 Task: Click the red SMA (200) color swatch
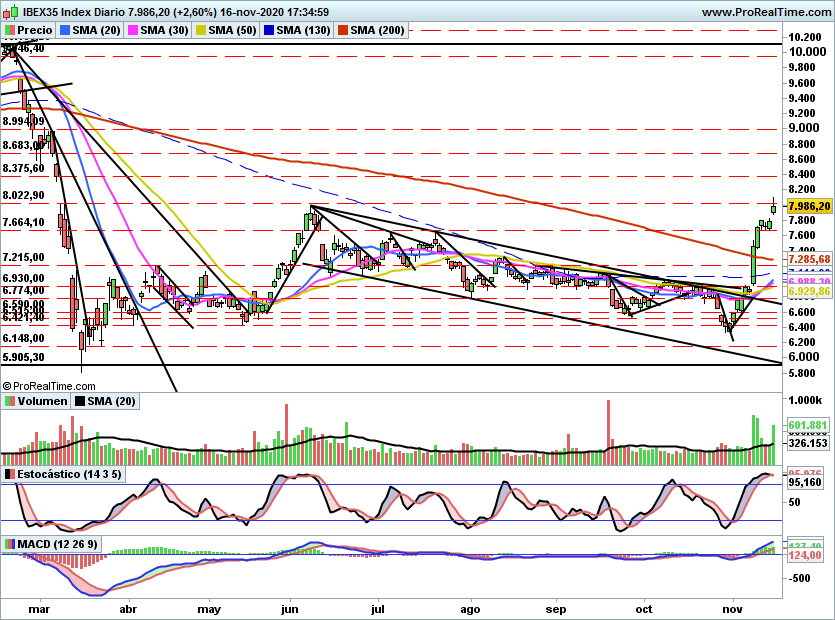coord(343,30)
